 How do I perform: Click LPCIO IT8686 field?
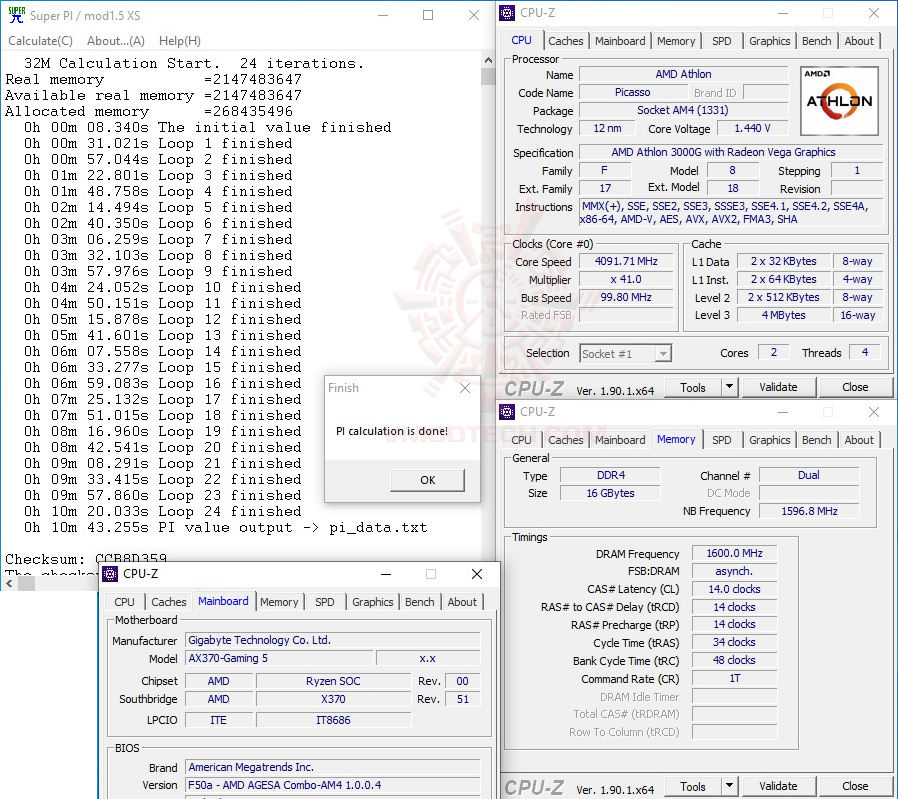coord(333,720)
